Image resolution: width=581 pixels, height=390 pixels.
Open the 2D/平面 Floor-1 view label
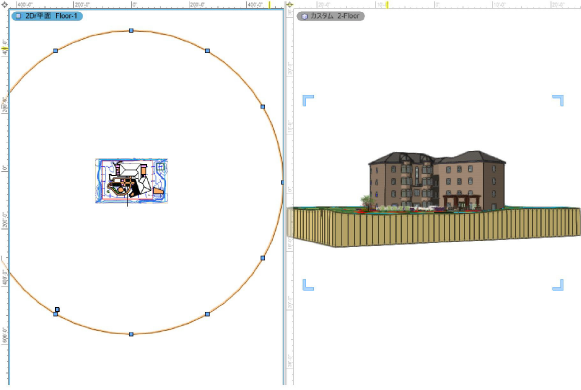pos(47,16)
